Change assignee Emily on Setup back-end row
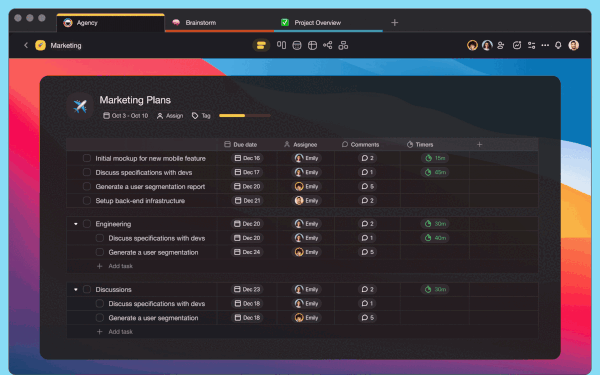The image size is (600, 375). (307, 201)
